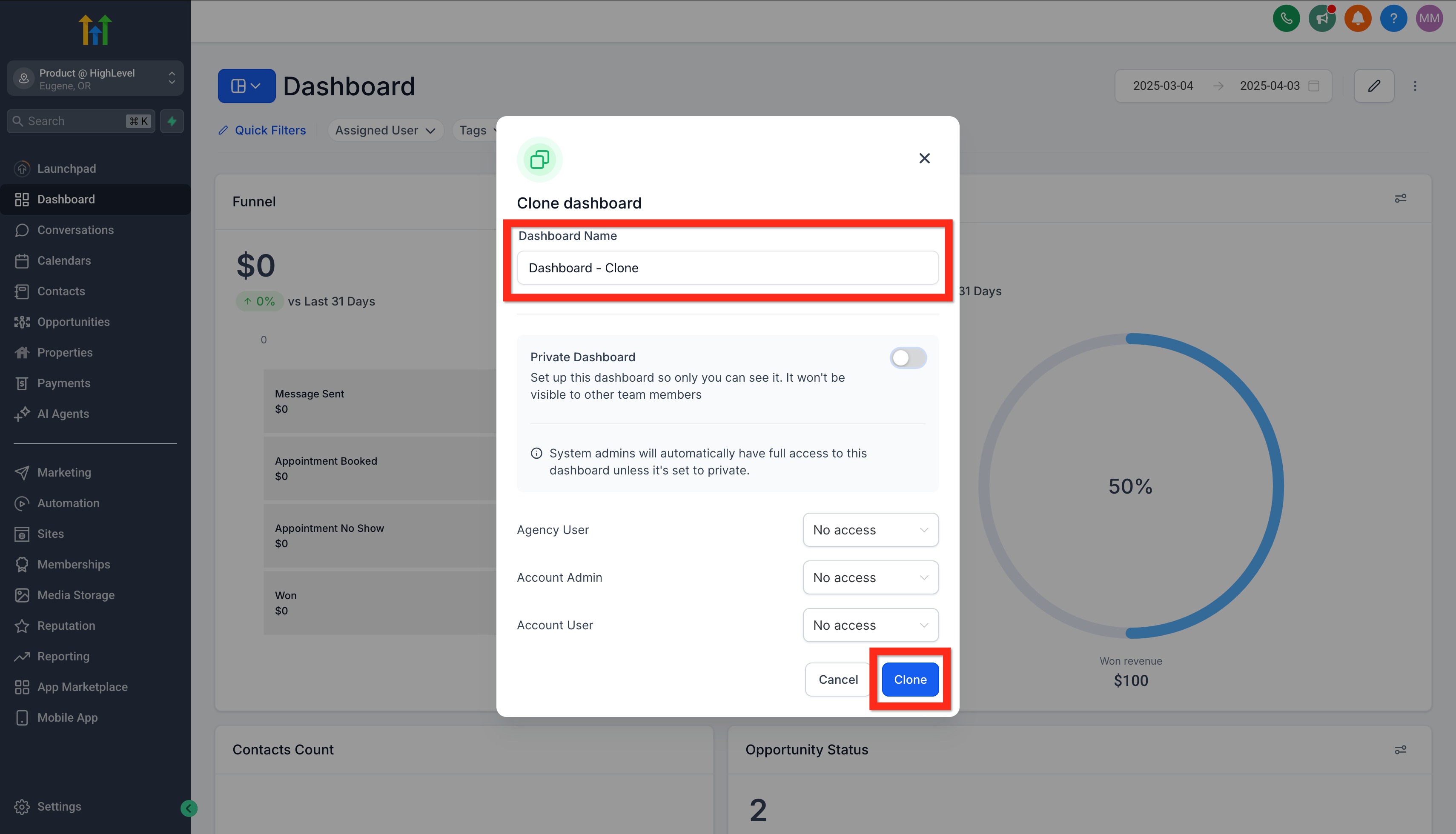The width and height of the screenshot is (1456, 834).
Task: Open Agency User access dropdown
Action: [x=870, y=530]
